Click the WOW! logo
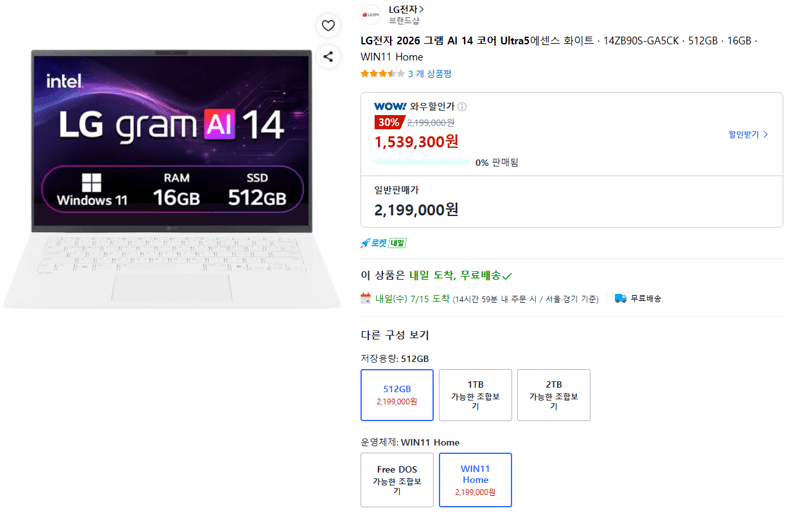The image size is (800, 515). pos(390,106)
